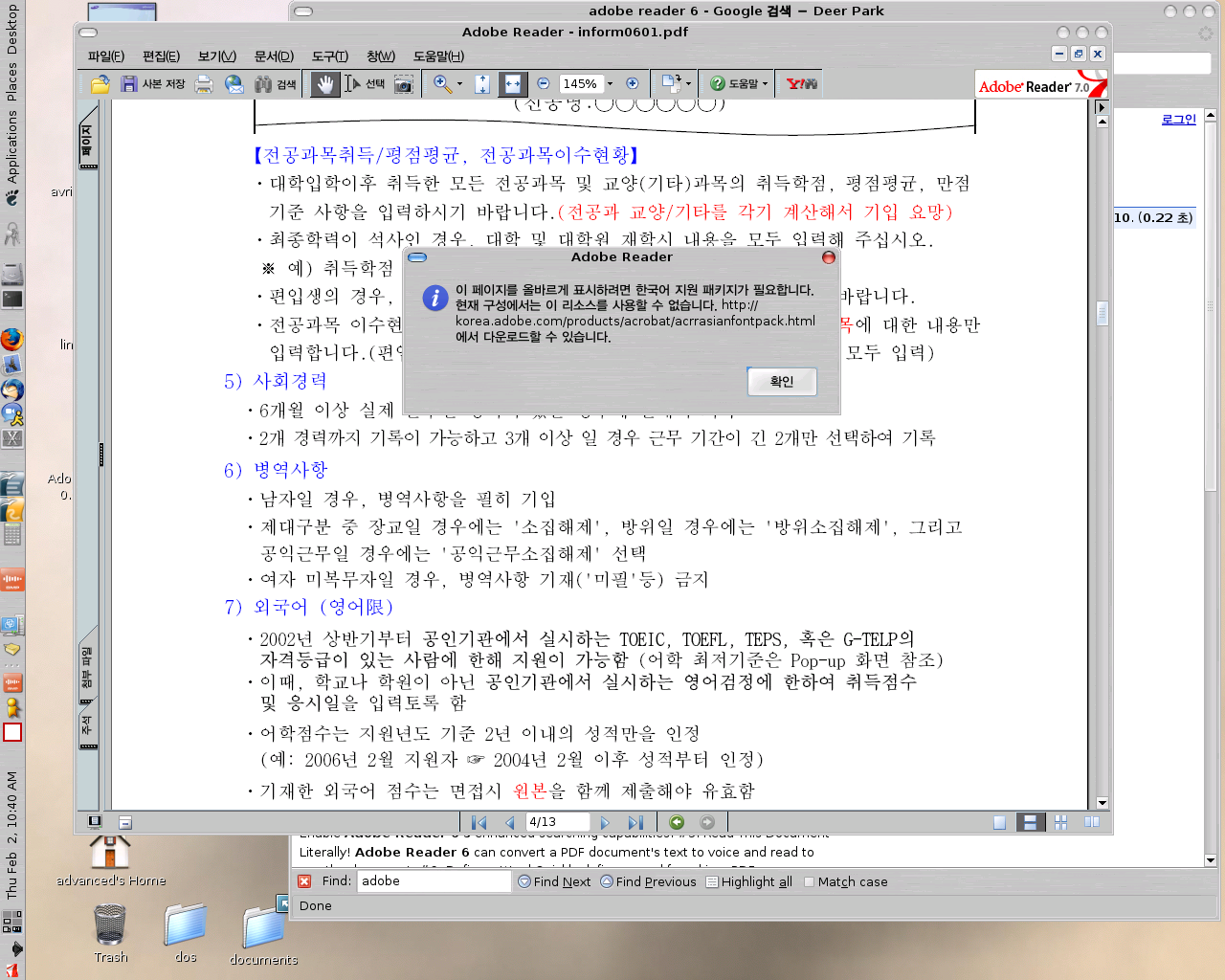Viewport: 1225px width, 980px height.
Task: Click Find Next in the browser find bar
Action: click(x=554, y=881)
